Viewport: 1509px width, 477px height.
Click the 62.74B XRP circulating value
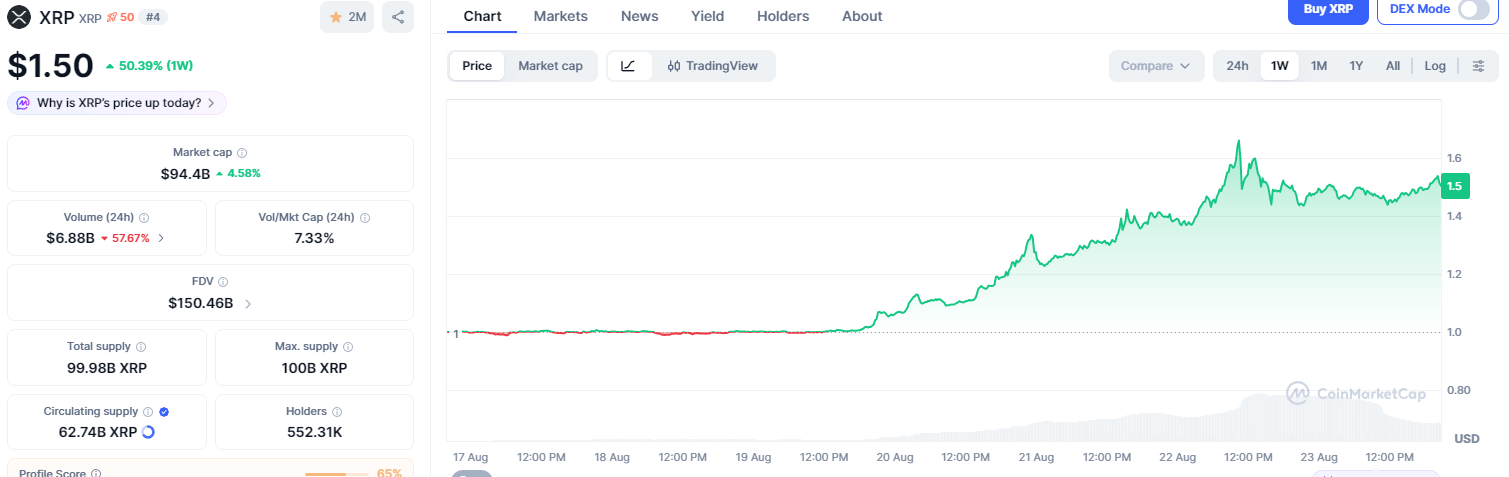(97, 432)
